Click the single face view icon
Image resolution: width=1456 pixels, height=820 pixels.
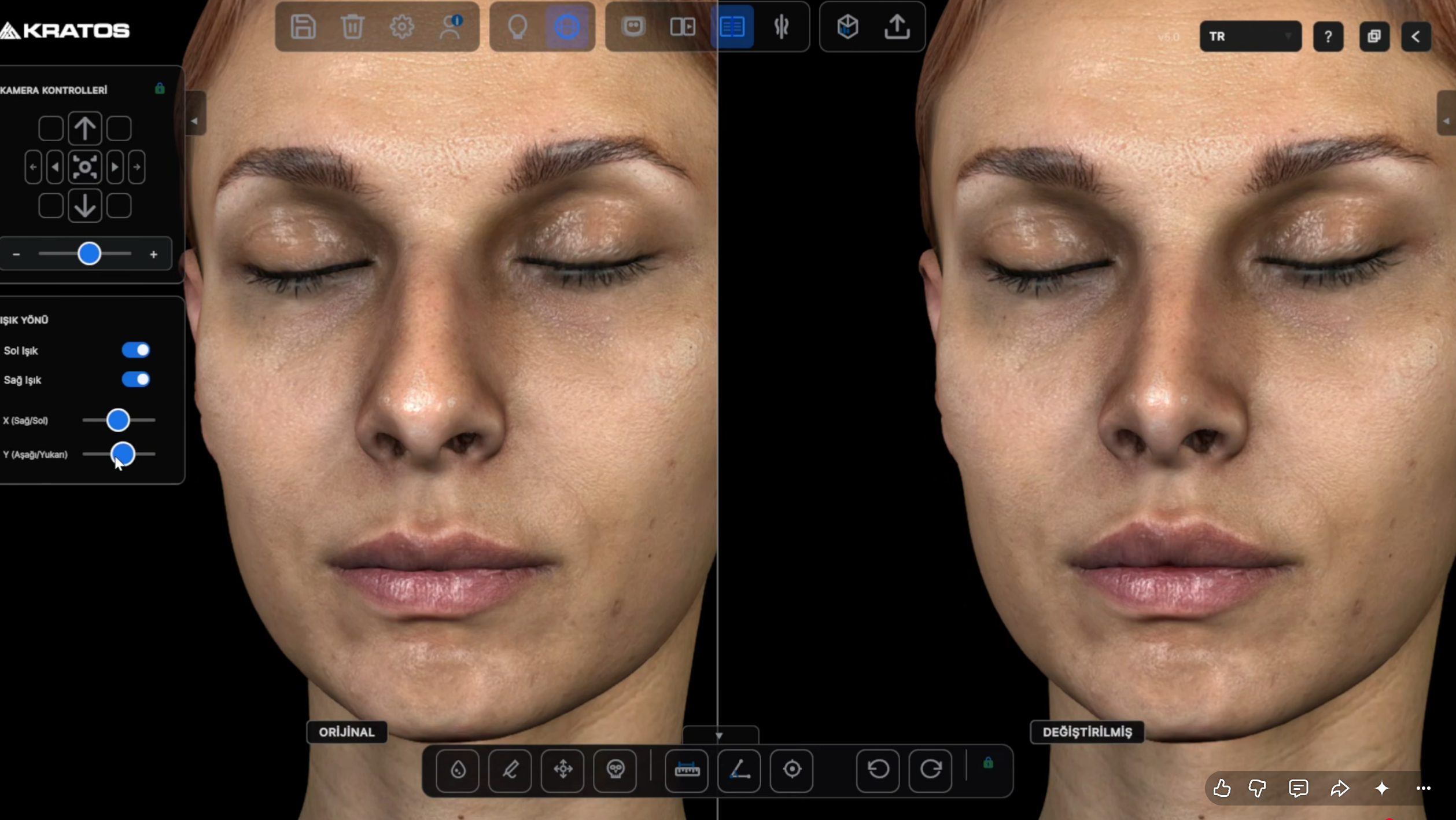(633, 27)
